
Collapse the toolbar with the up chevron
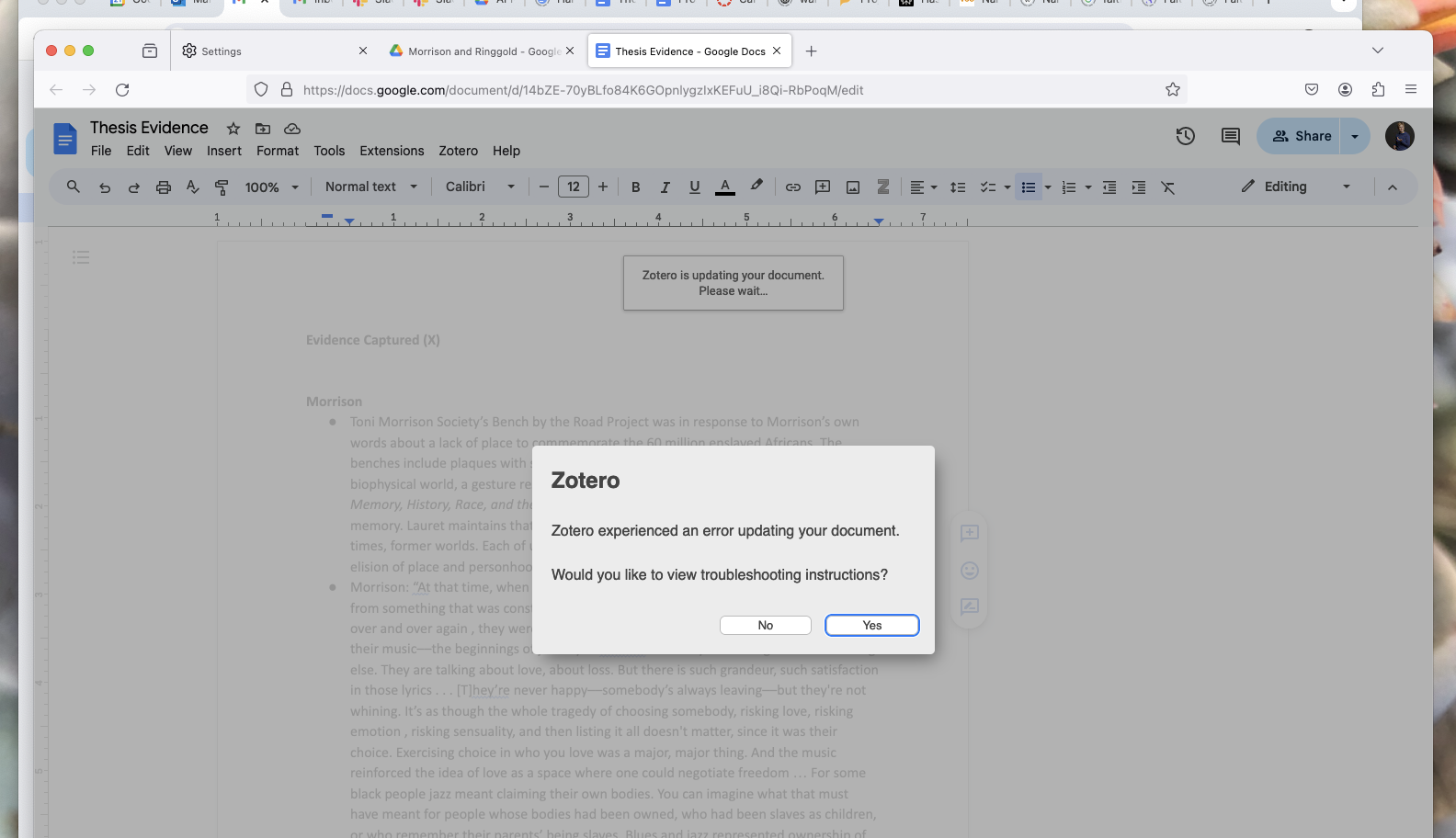click(x=1392, y=187)
